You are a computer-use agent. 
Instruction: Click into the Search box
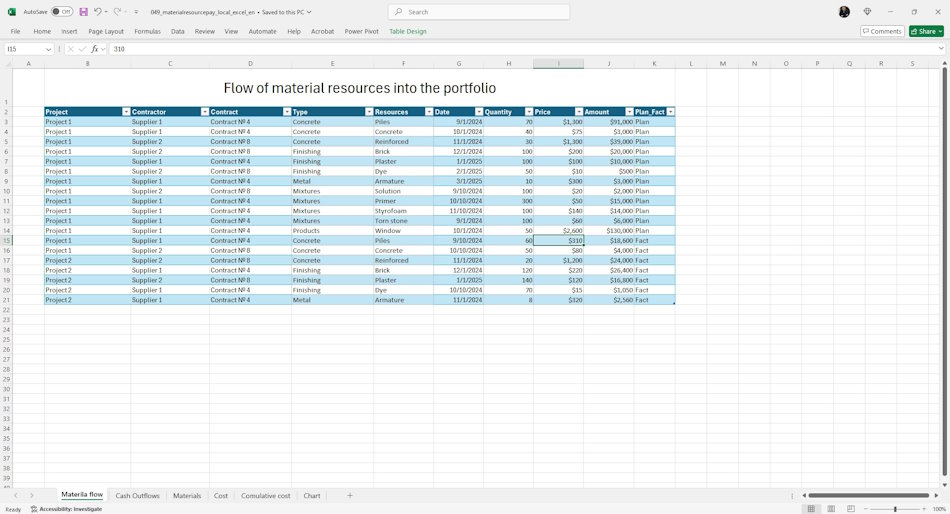coord(479,12)
